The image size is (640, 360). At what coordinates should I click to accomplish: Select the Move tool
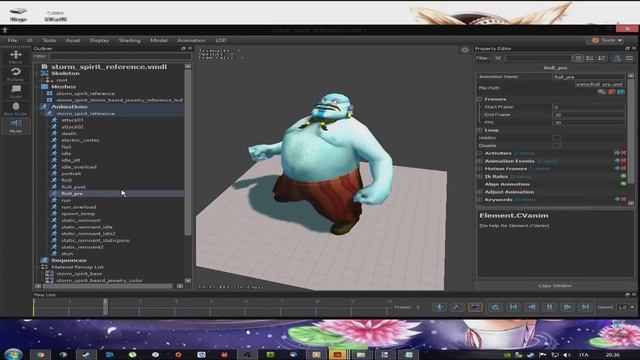(16, 57)
